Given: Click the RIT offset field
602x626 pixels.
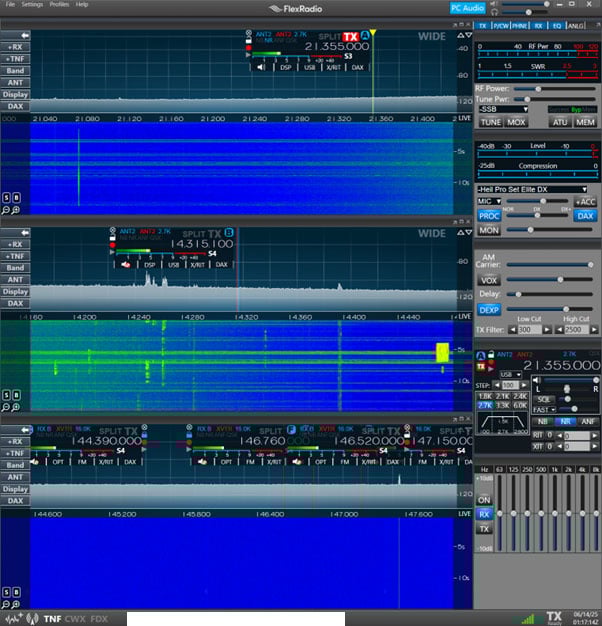Looking at the screenshot, I should [577, 435].
